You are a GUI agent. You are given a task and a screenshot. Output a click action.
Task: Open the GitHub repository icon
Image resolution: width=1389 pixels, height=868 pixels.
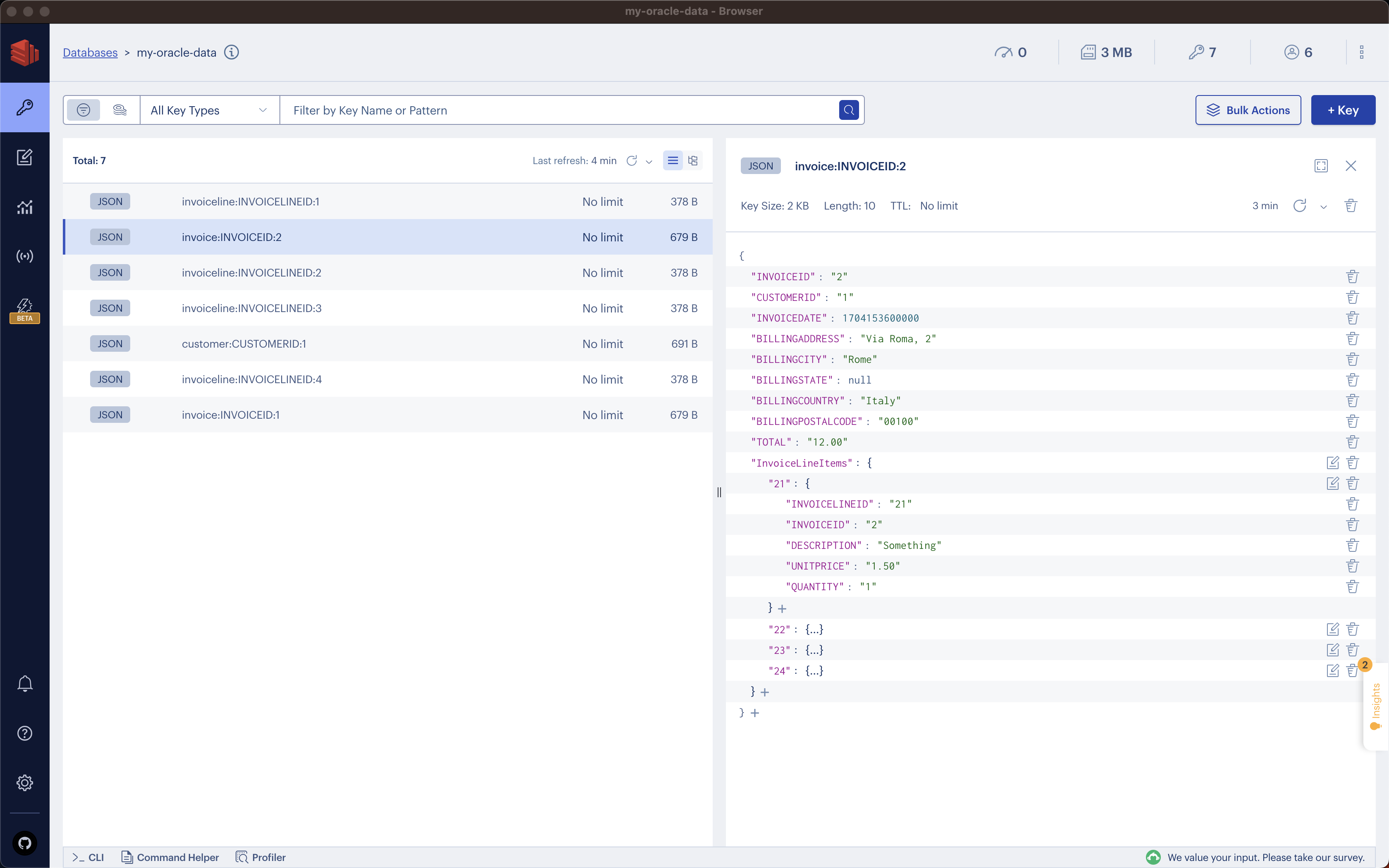tap(25, 843)
